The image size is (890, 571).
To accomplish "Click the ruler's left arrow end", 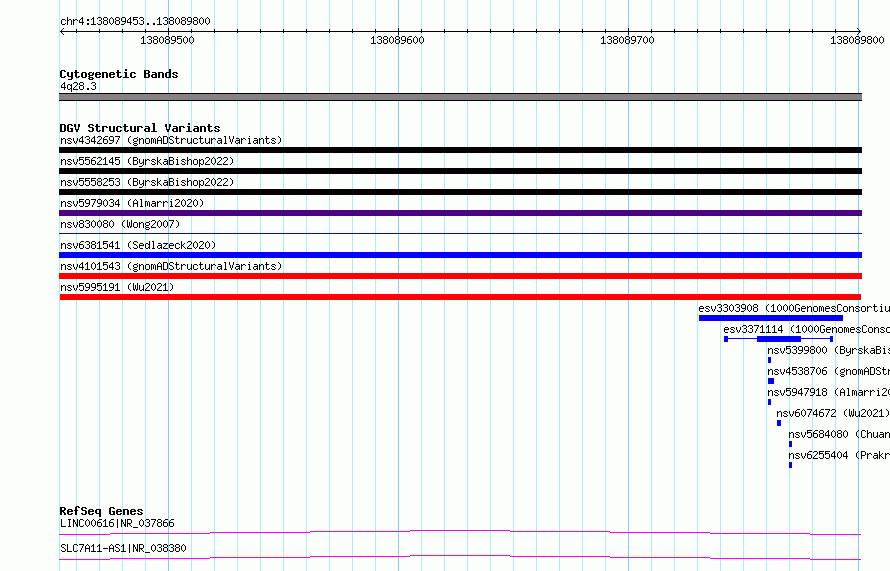I will point(62,31).
